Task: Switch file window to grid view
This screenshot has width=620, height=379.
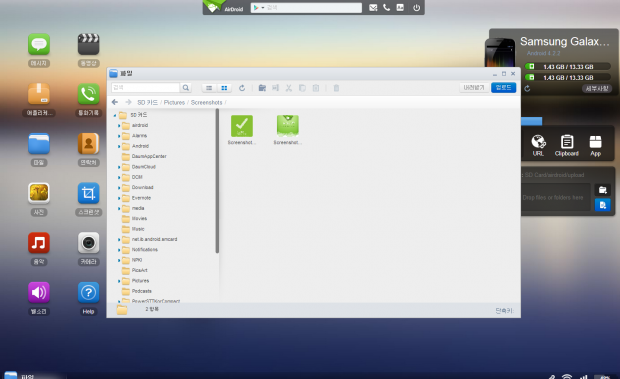Action: pos(224,88)
